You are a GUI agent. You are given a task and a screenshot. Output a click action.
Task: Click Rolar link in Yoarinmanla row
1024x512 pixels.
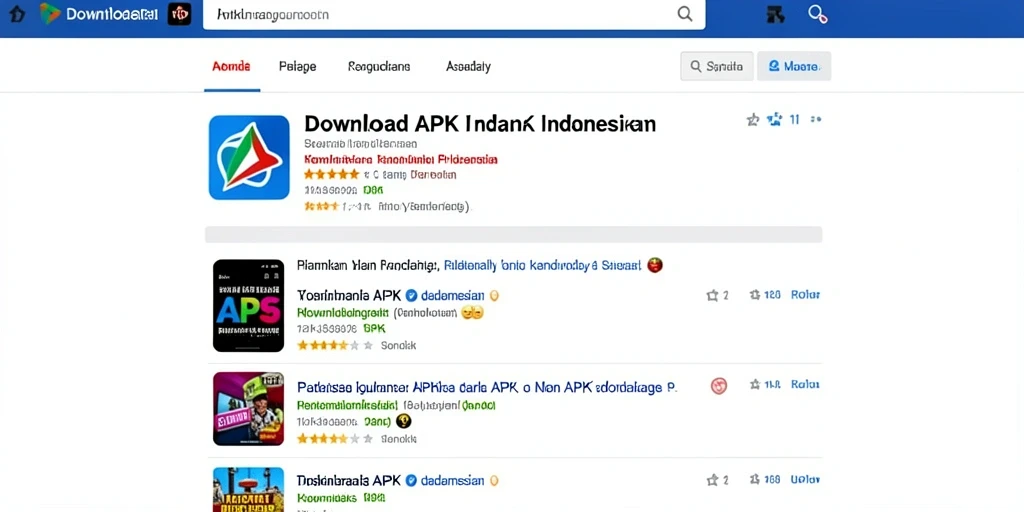(805, 295)
